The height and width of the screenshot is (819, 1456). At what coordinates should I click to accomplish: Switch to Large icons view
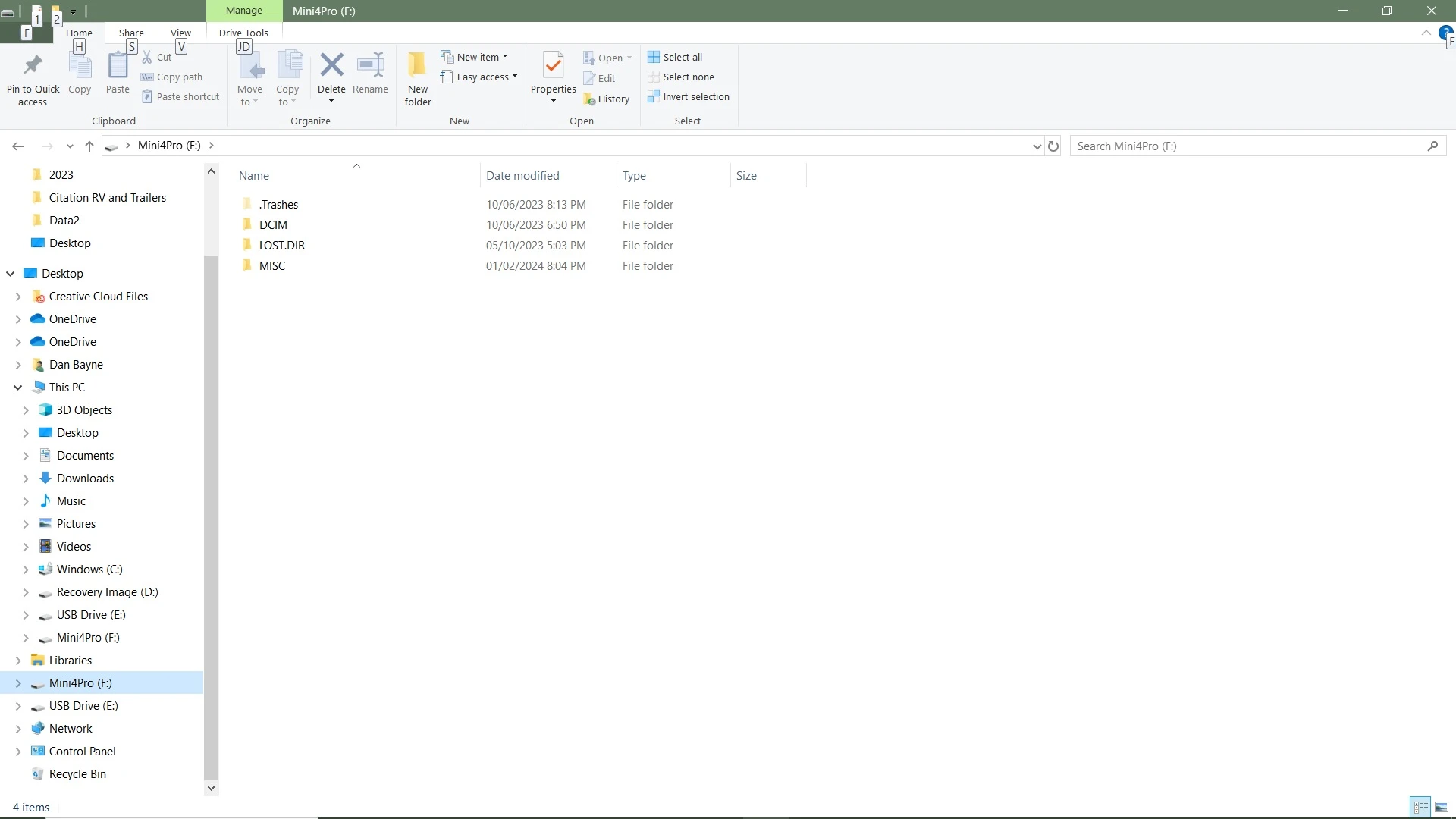coord(1442,808)
